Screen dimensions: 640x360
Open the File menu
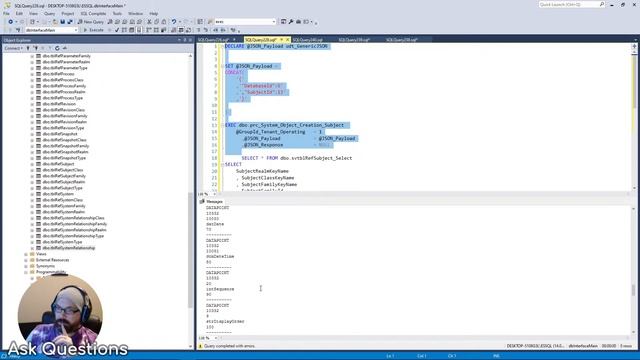pos(6,13)
